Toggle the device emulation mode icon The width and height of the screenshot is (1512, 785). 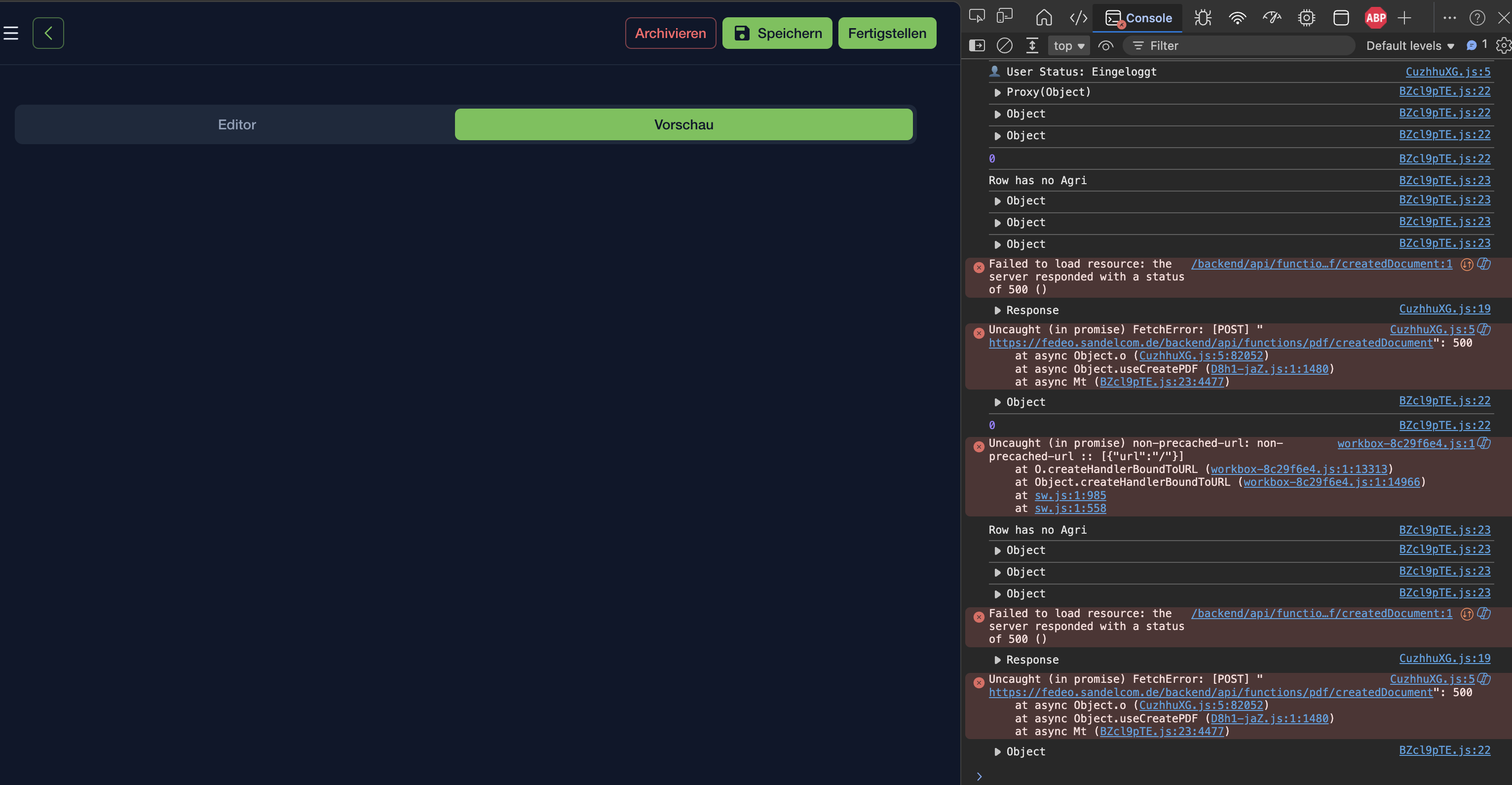[x=1005, y=17]
